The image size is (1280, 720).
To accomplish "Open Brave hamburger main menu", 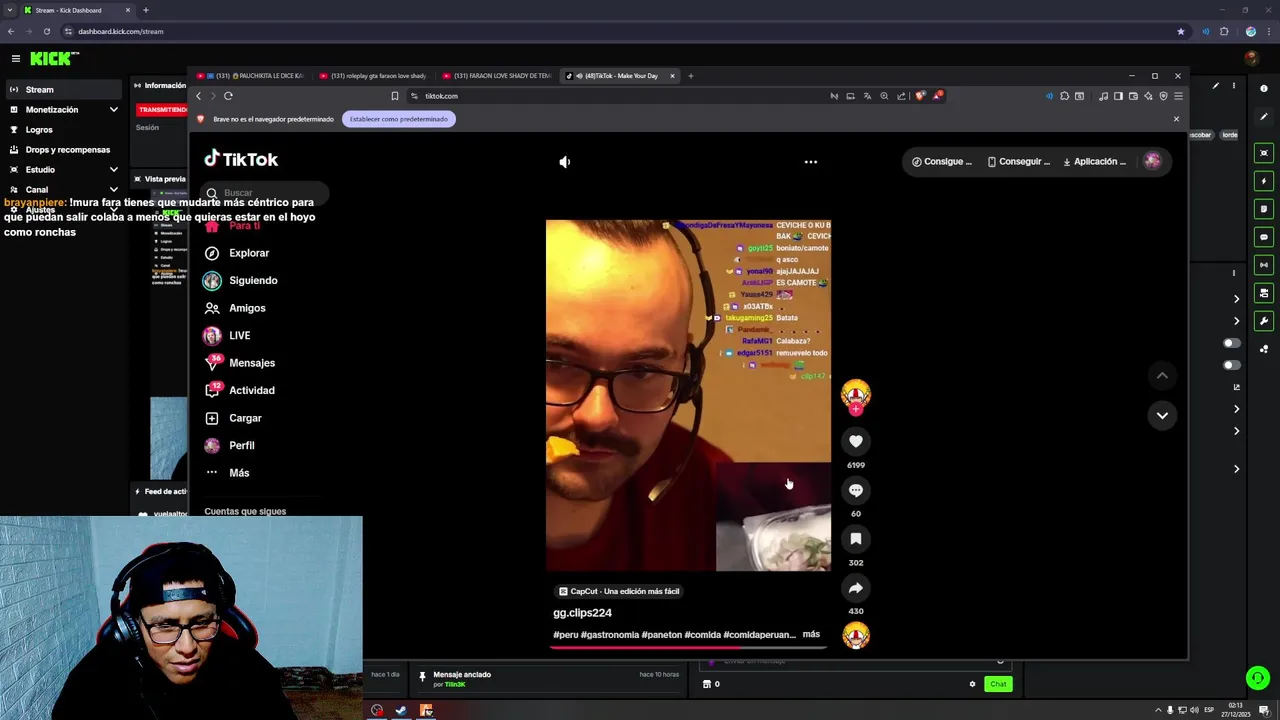I will tap(1178, 96).
